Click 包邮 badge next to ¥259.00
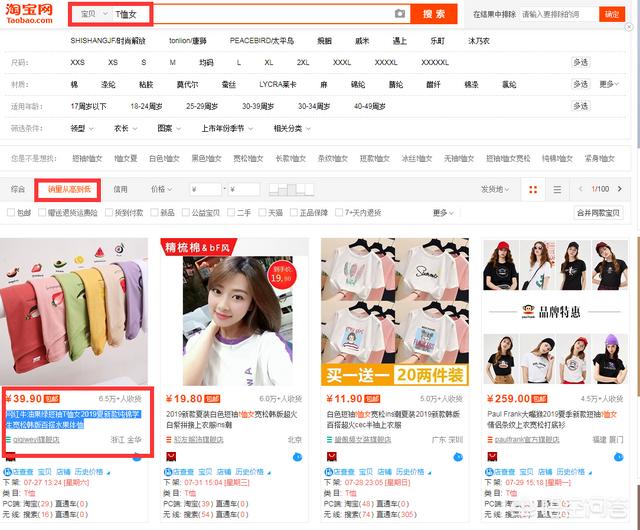The height and width of the screenshot is (530, 640). click(x=539, y=399)
